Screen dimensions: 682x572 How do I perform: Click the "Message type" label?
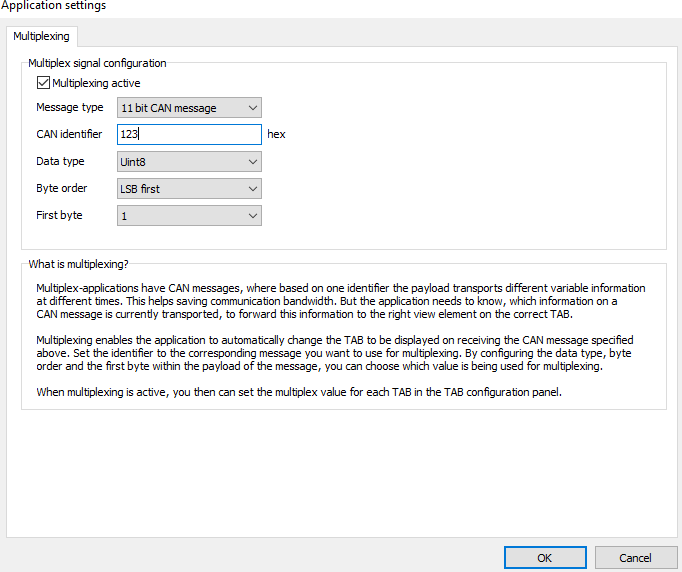(x=69, y=108)
